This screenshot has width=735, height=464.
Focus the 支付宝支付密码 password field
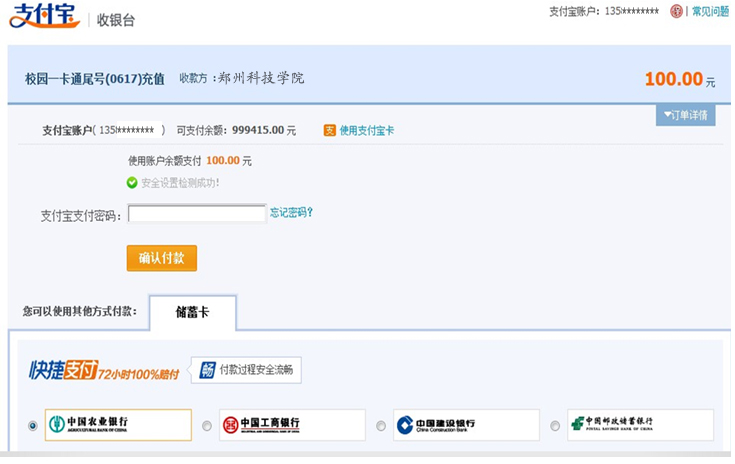(x=197, y=213)
